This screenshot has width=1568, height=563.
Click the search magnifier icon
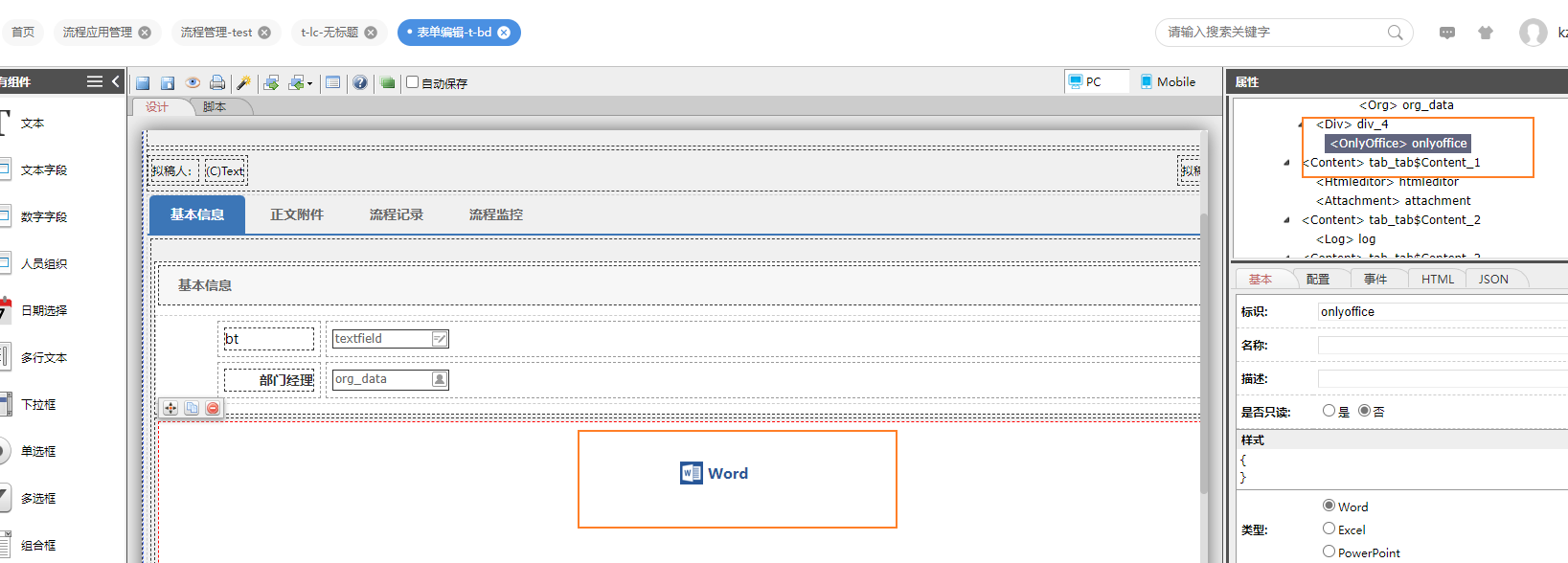(x=1395, y=33)
